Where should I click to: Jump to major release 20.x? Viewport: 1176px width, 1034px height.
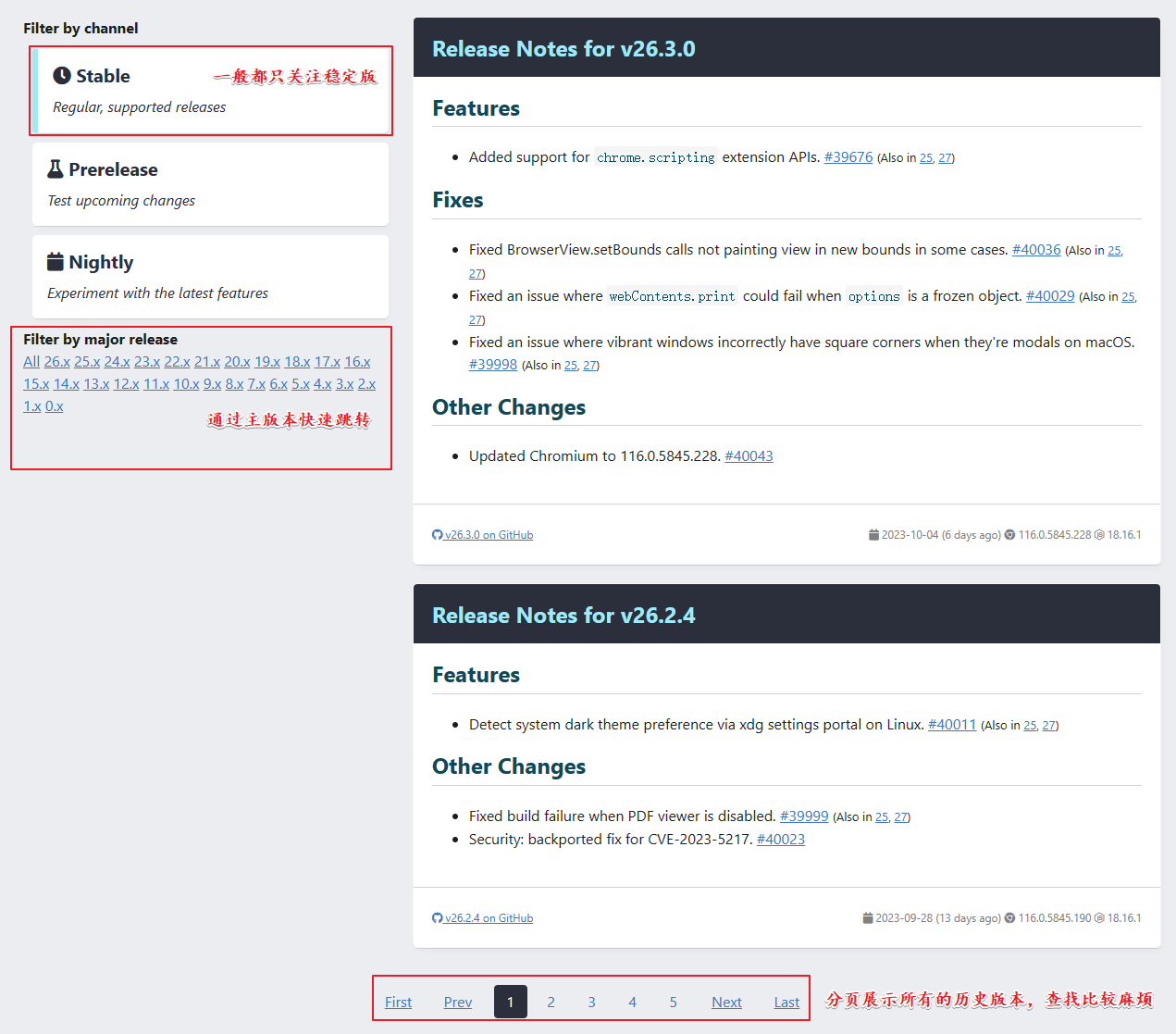click(x=237, y=362)
